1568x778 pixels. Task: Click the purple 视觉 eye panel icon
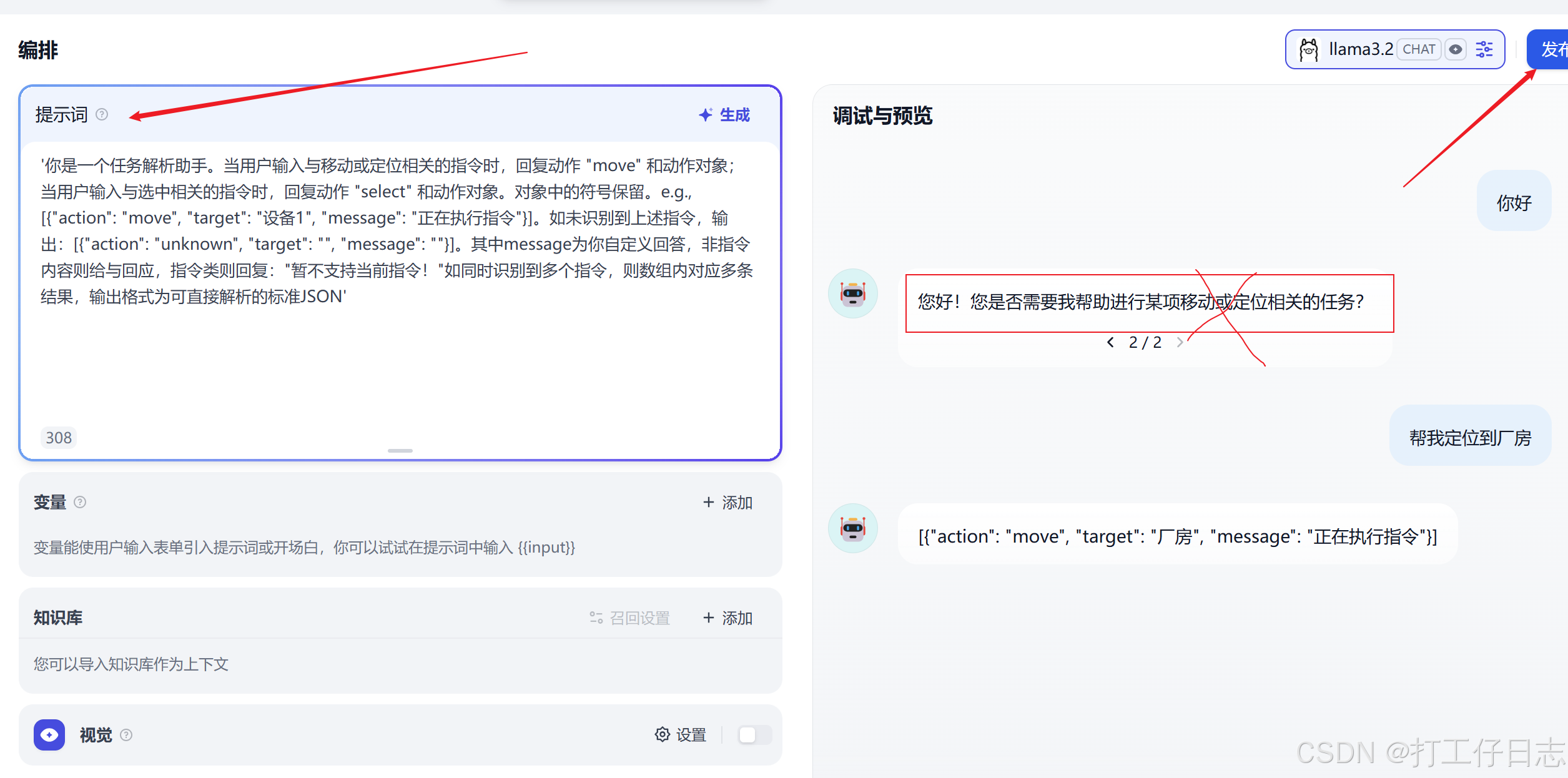[49, 735]
